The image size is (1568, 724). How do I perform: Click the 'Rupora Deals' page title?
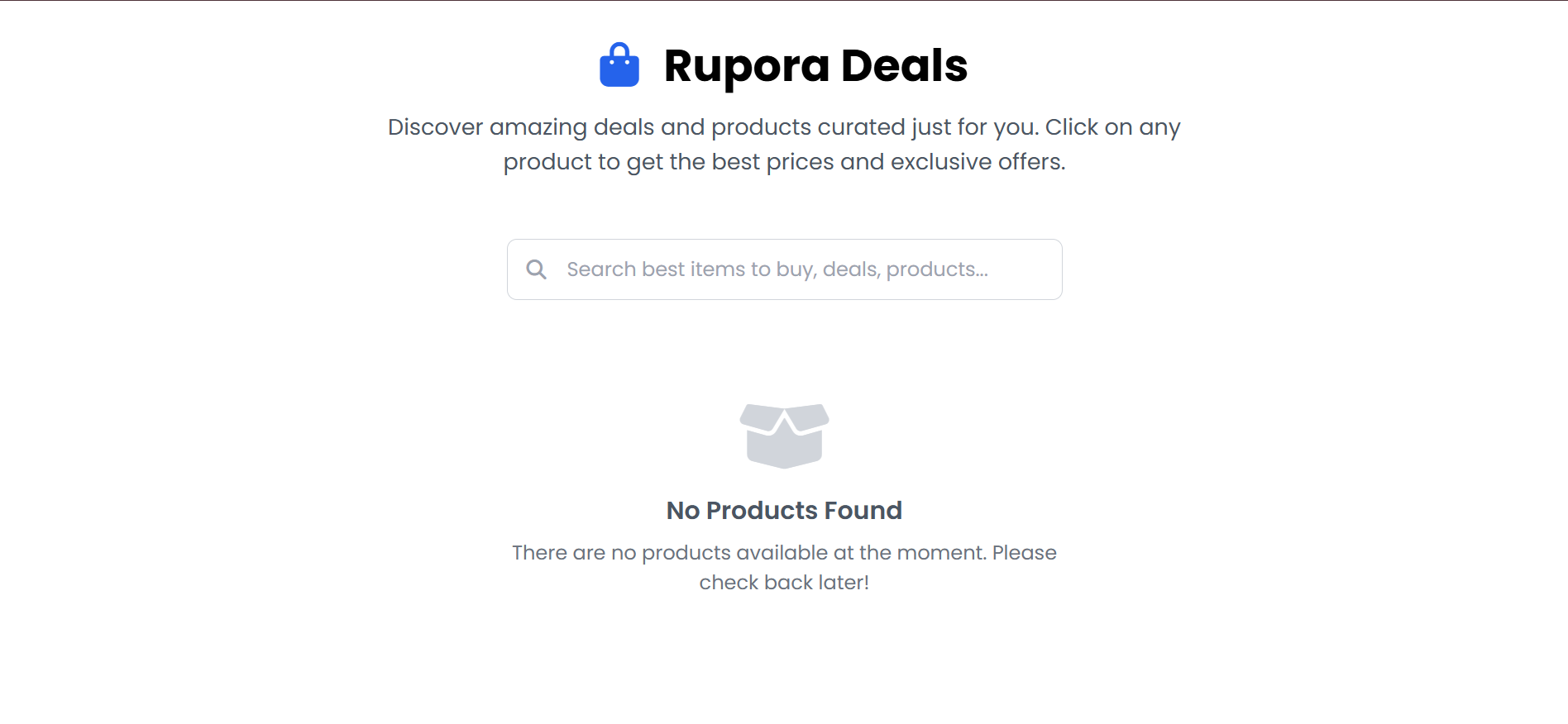pyautogui.click(x=815, y=65)
